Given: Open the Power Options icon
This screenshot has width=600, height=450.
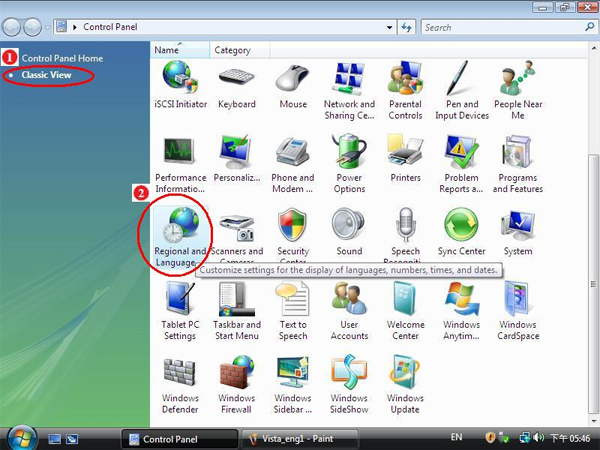Looking at the screenshot, I should pyautogui.click(x=349, y=152).
